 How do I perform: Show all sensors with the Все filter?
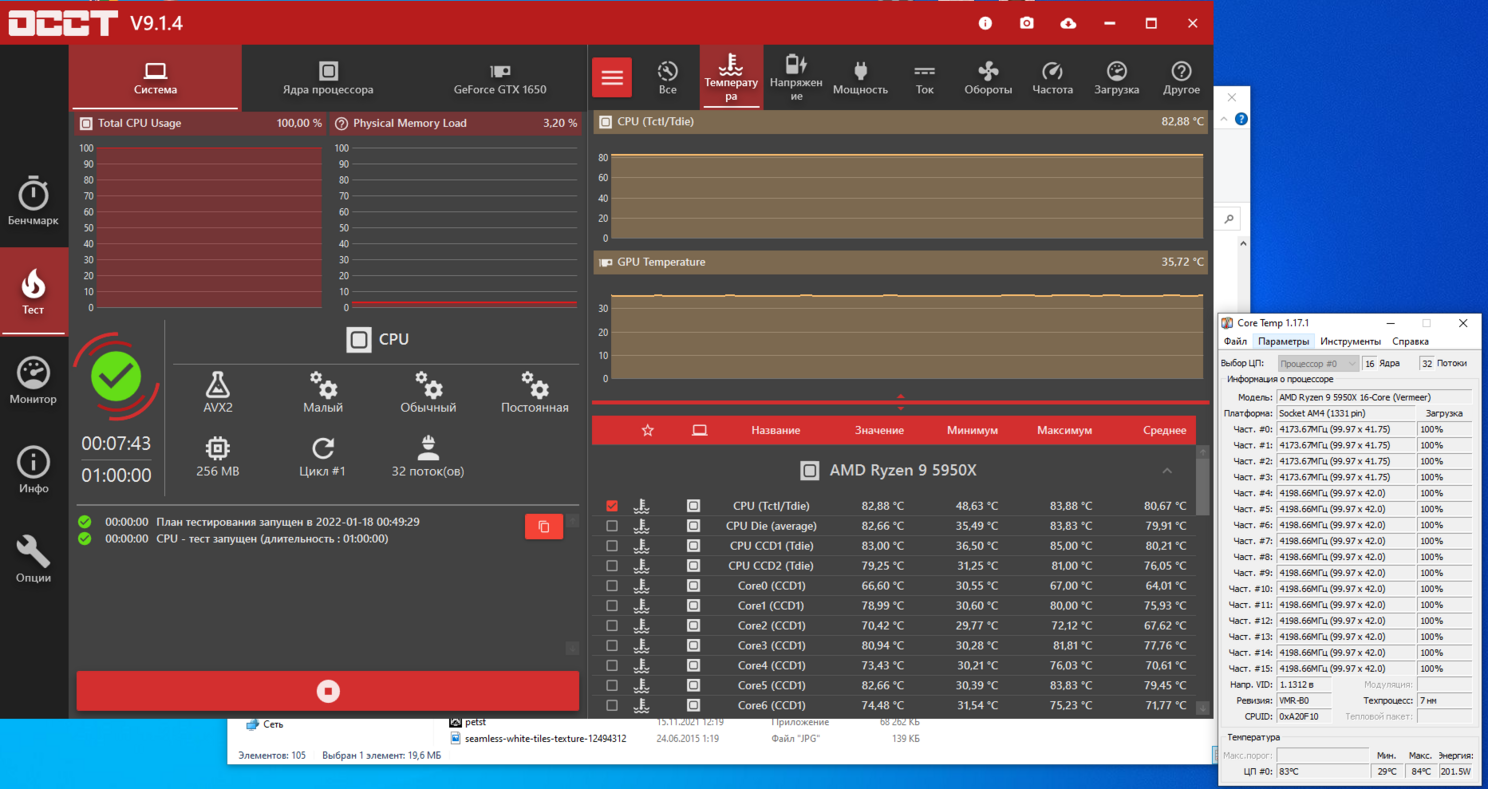point(667,77)
